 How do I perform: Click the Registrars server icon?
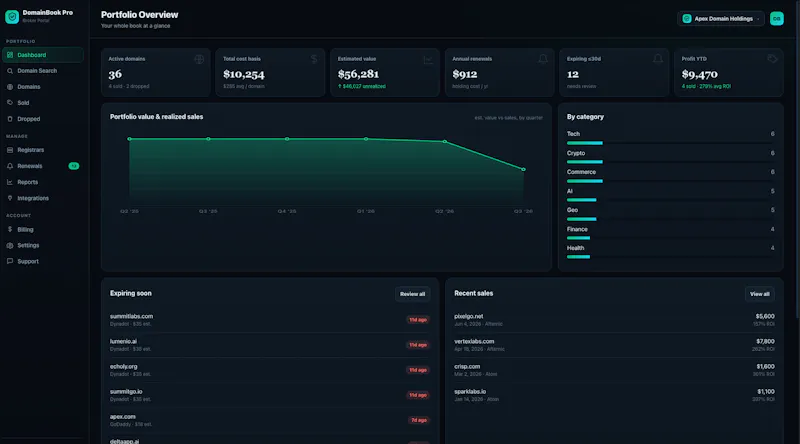tap(10, 150)
